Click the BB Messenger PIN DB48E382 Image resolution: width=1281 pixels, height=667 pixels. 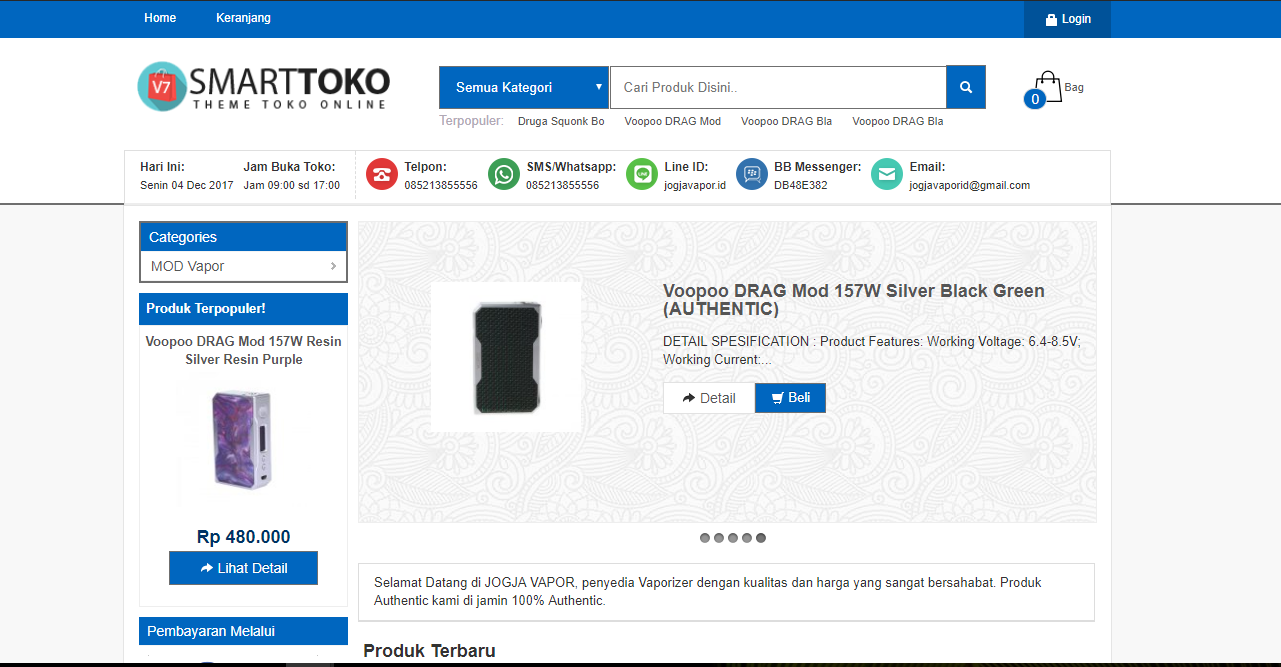coord(801,185)
